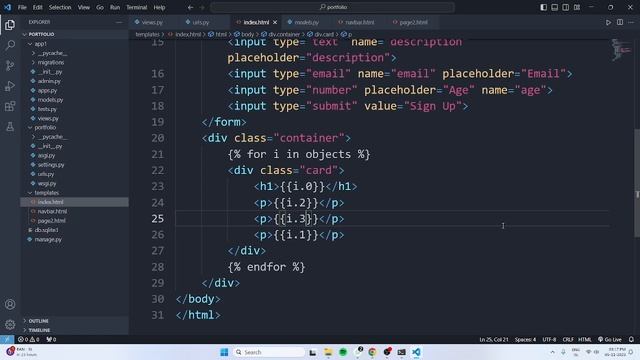This screenshot has width=640, height=360.
Task: Open settings.py in the explorer
Action: pos(75,165)
